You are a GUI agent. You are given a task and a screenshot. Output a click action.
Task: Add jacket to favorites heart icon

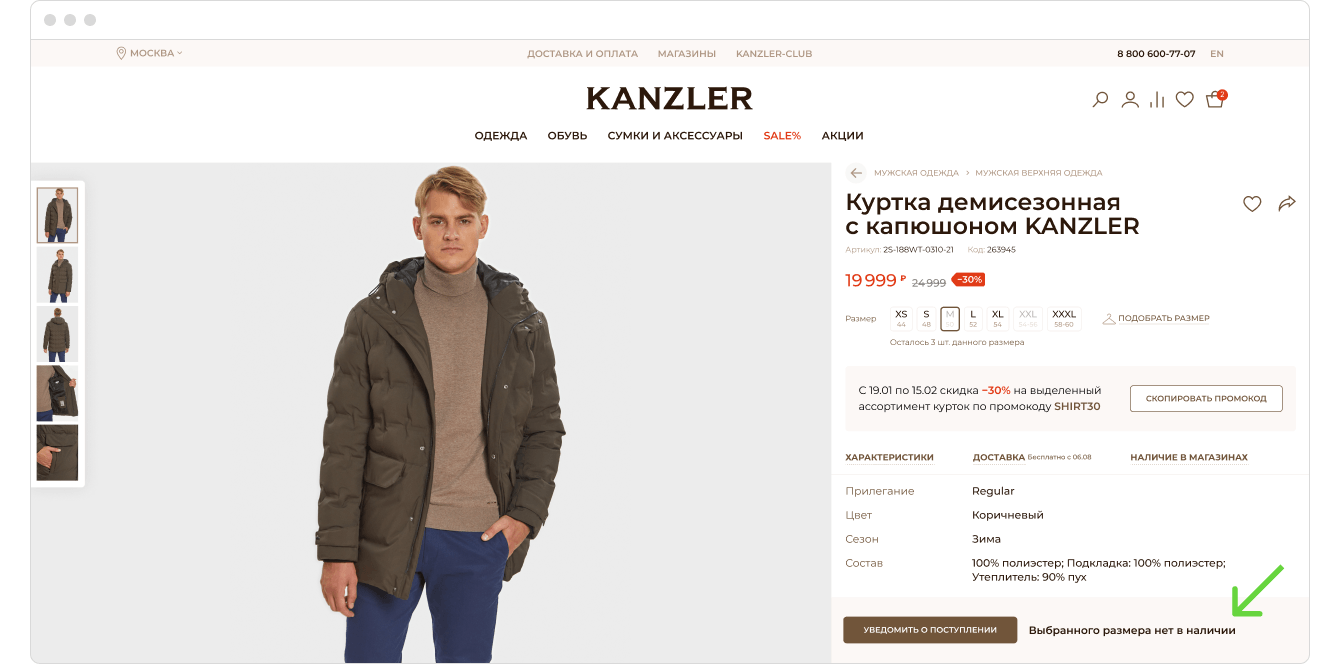[1252, 204]
